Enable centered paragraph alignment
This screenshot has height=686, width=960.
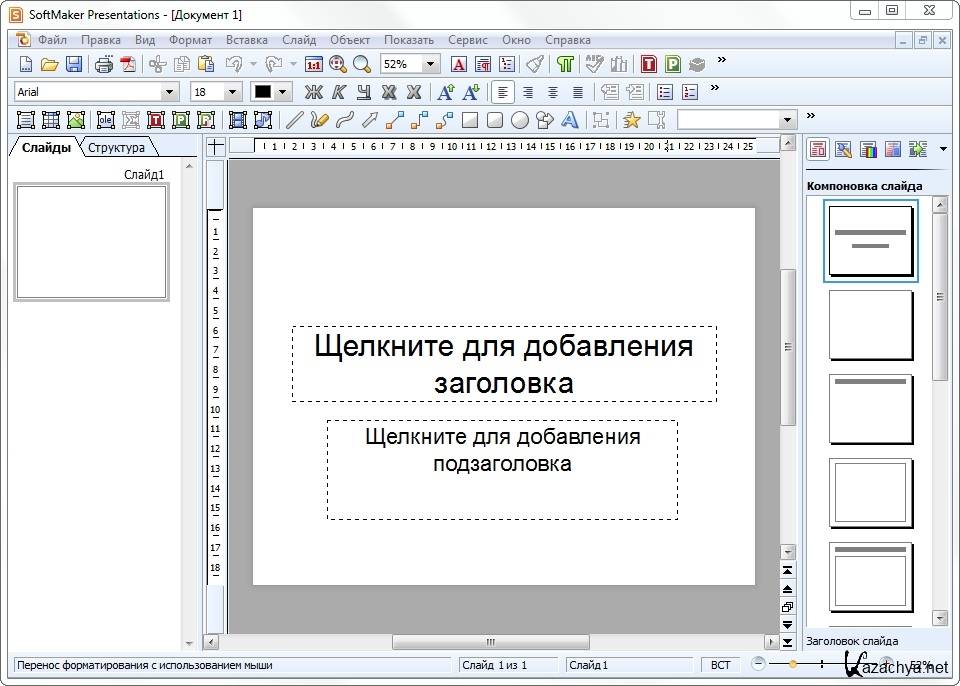tap(528, 92)
